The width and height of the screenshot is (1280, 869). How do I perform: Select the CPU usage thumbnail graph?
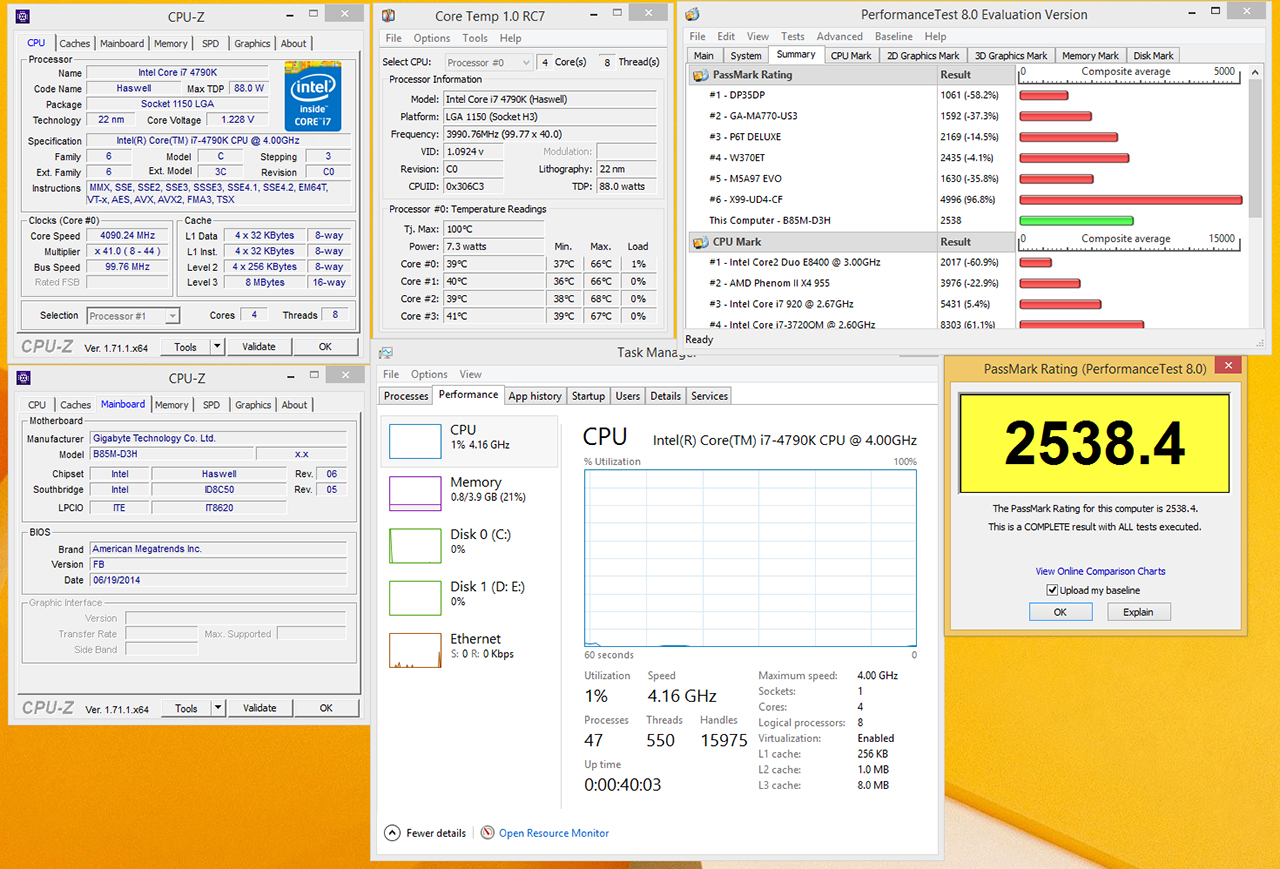click(x=415, y=441)
